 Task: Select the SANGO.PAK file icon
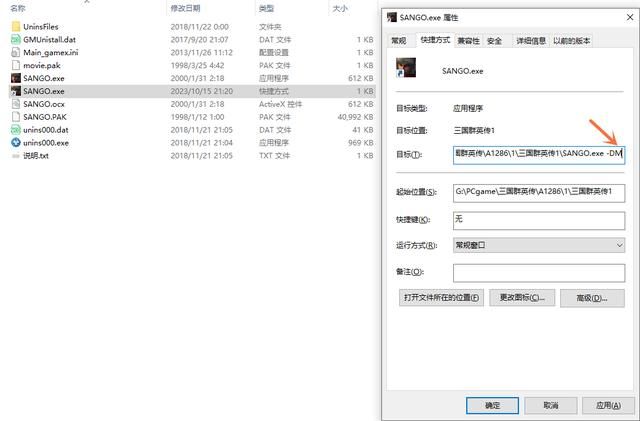[15, 117]
